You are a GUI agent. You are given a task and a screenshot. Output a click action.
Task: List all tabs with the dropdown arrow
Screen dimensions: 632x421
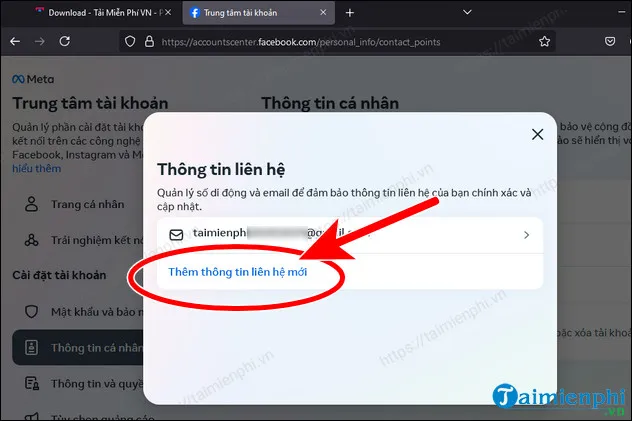coord(467,12)
